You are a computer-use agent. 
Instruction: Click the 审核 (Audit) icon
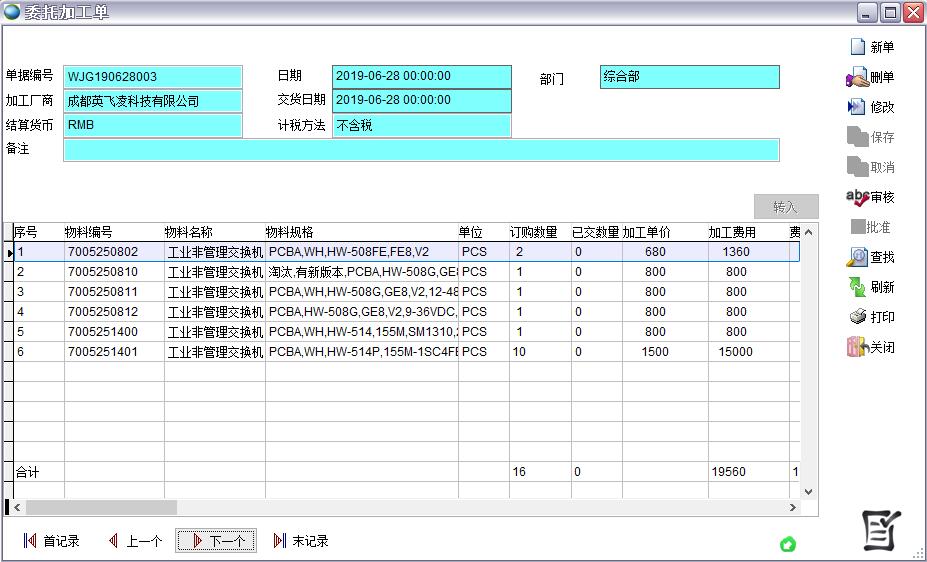point(857,197)
